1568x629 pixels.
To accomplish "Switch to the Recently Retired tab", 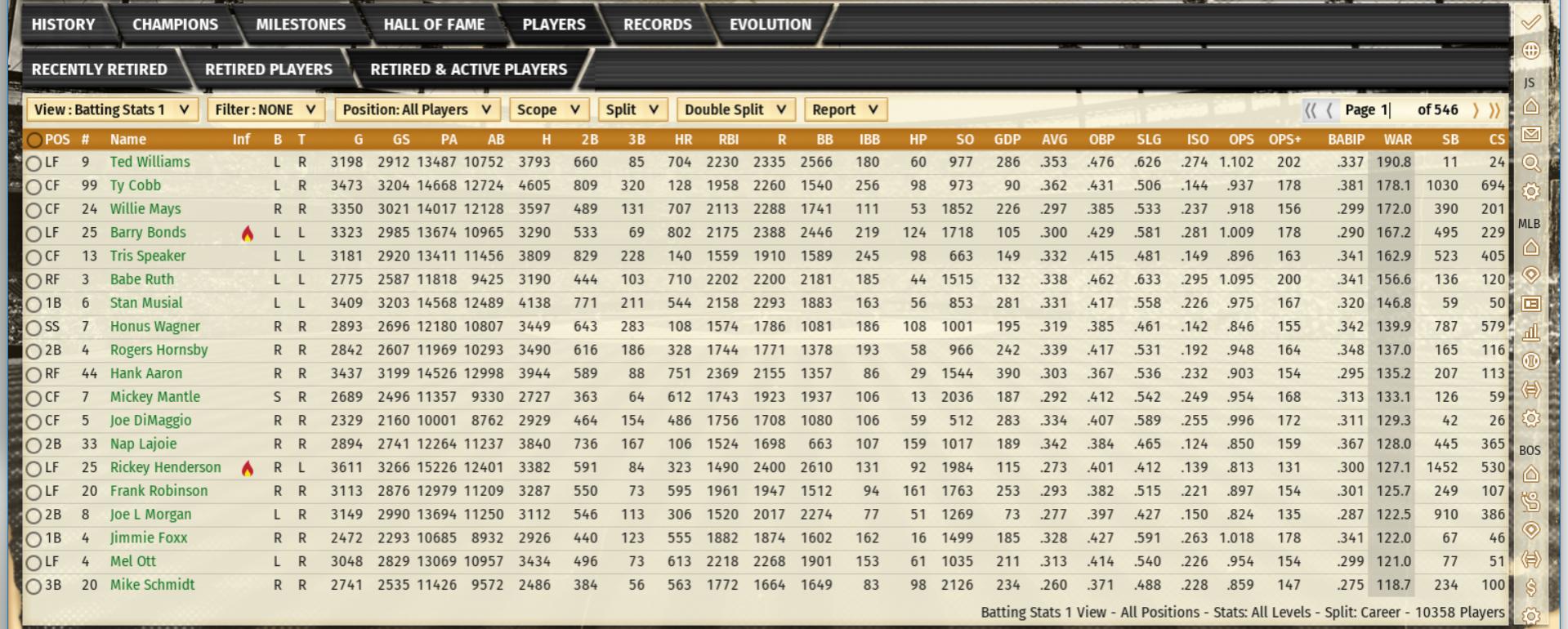I will pos(99,69).
